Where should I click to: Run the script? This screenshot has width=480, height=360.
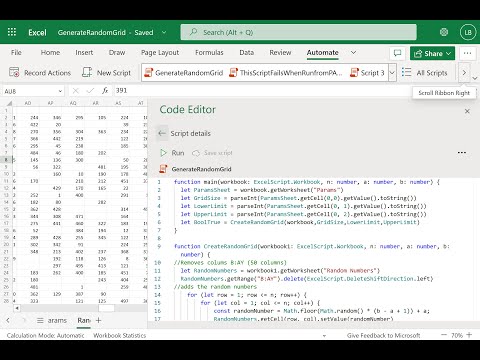(172, 153)
